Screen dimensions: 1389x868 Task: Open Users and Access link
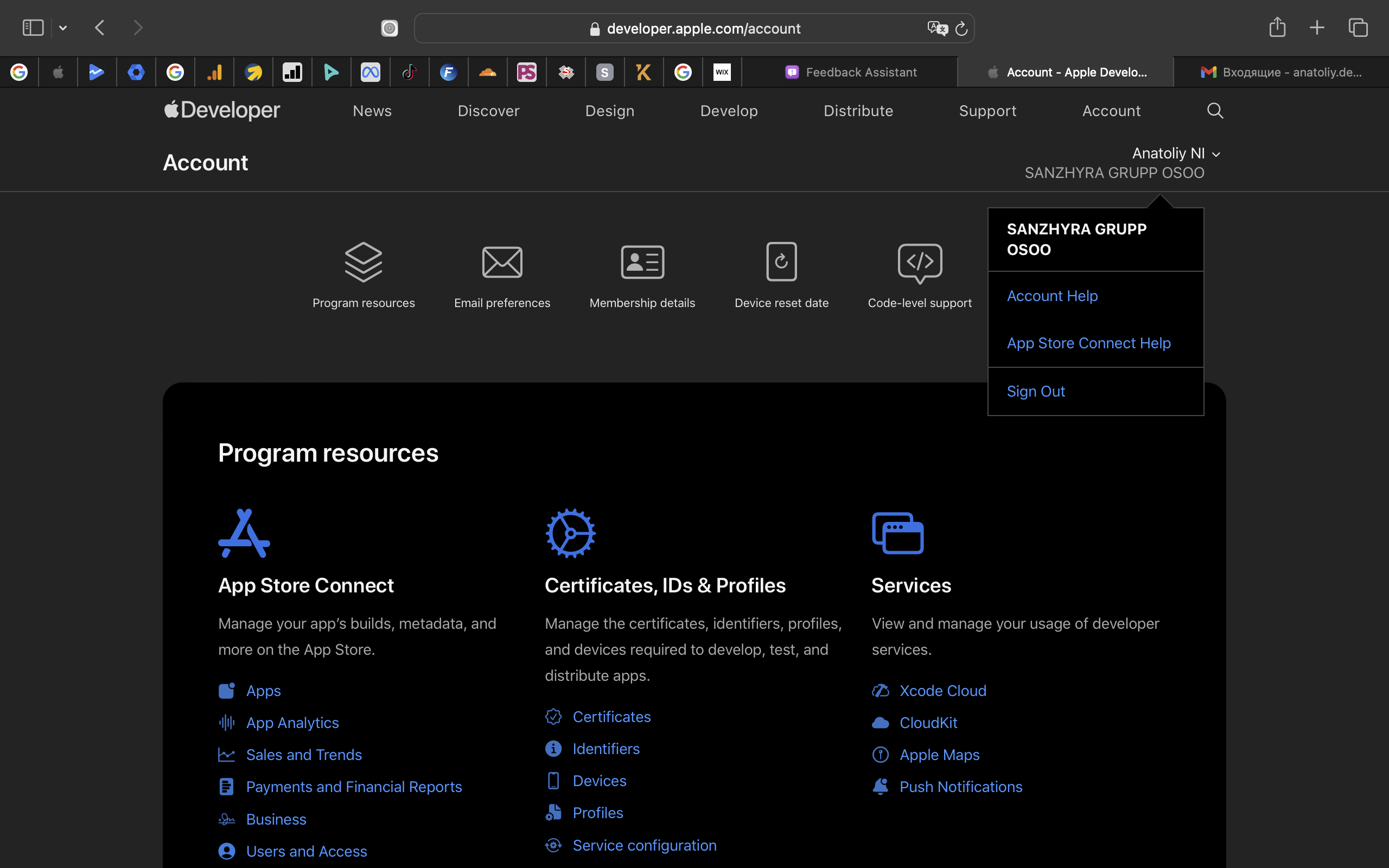(306, 851)
